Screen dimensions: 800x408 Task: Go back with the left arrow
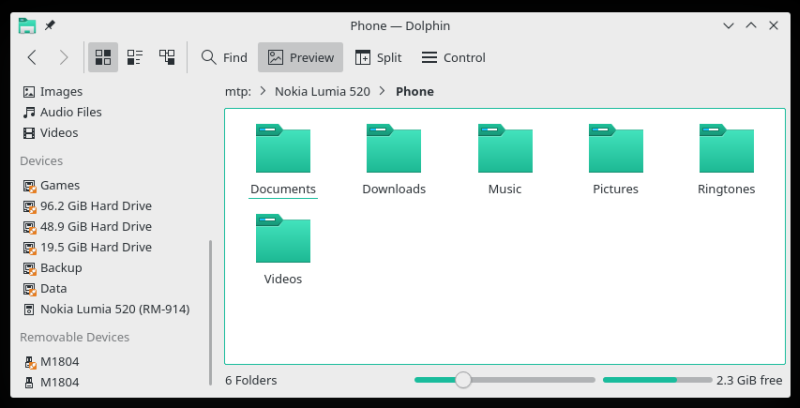point(32,57)
